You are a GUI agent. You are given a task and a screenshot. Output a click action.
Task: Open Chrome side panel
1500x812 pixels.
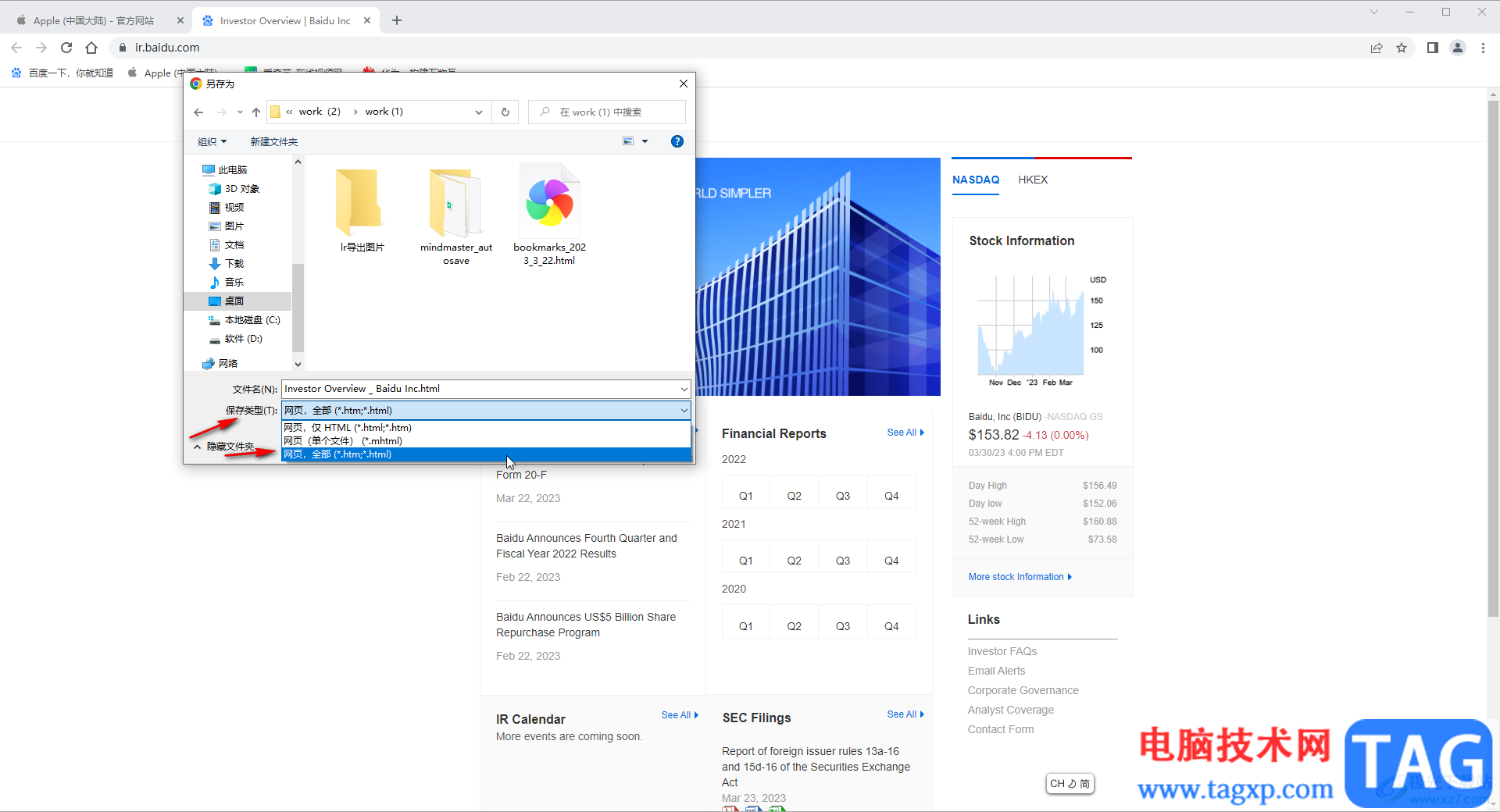pos(1432,48)
